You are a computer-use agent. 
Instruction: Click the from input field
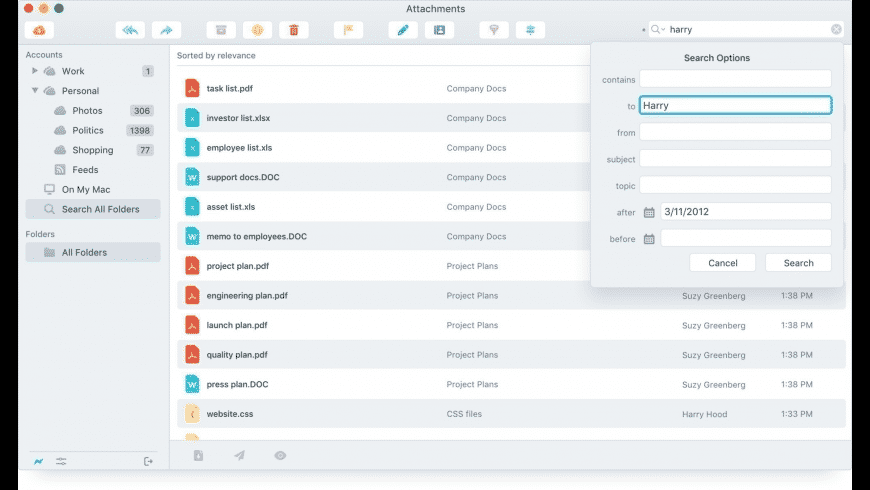pyautogui.click(x=735, y=132)
